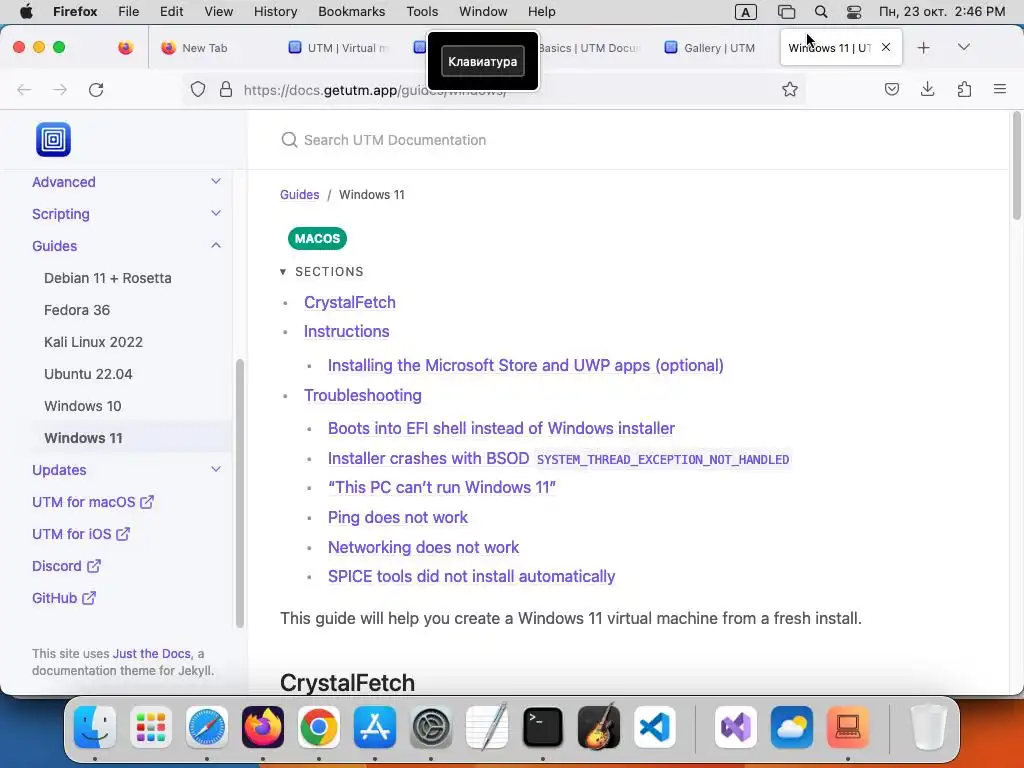Click the sidebar navigation scrollbar

[x=239, y=493]
